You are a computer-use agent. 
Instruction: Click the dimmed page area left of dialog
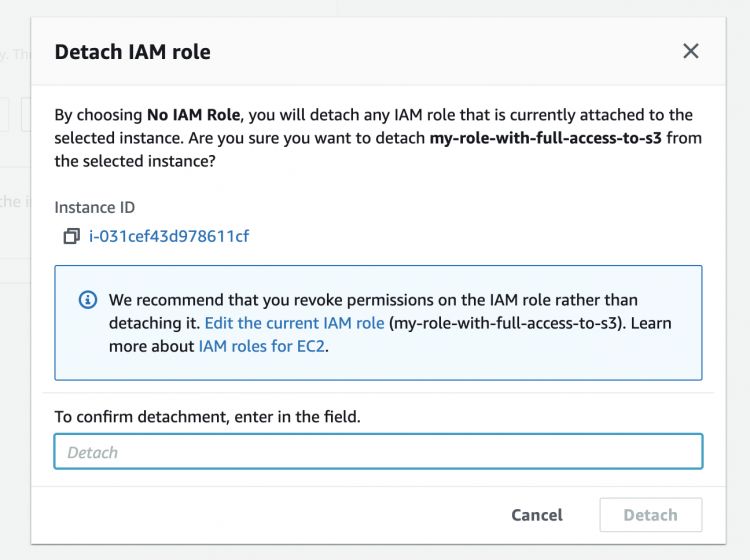(14, 300)
